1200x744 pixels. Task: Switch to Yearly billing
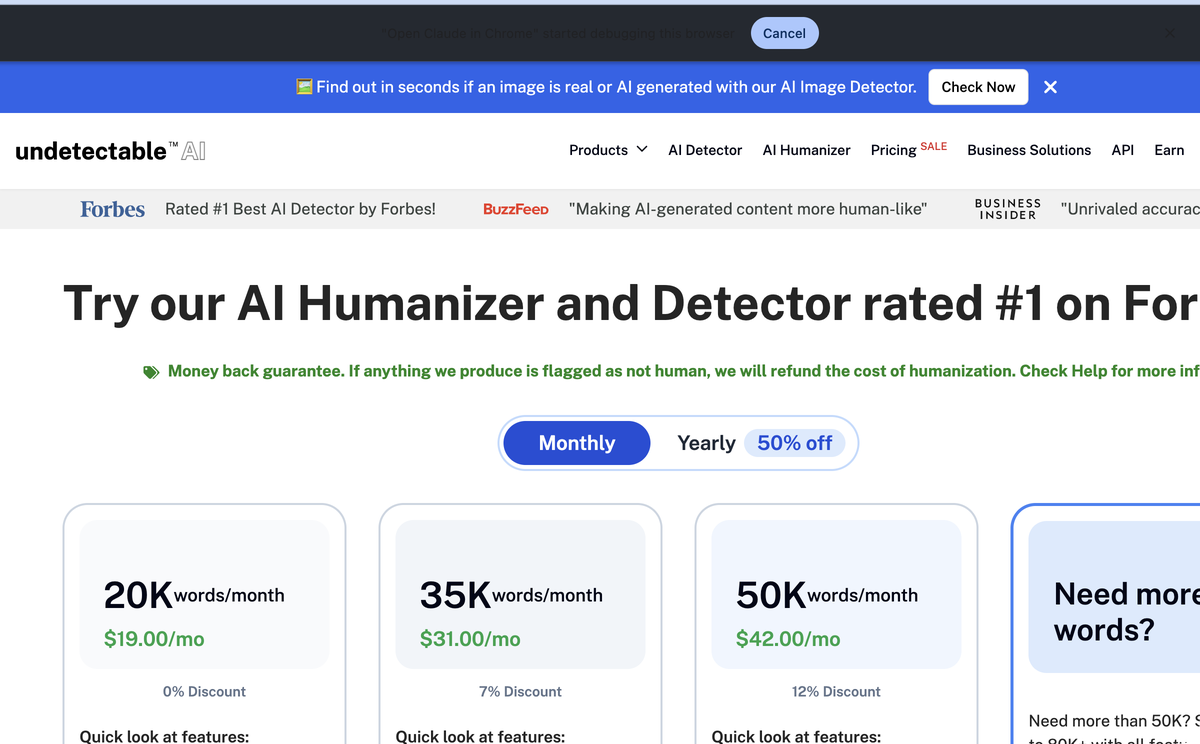pyautogui.click(x=706, y=443)
